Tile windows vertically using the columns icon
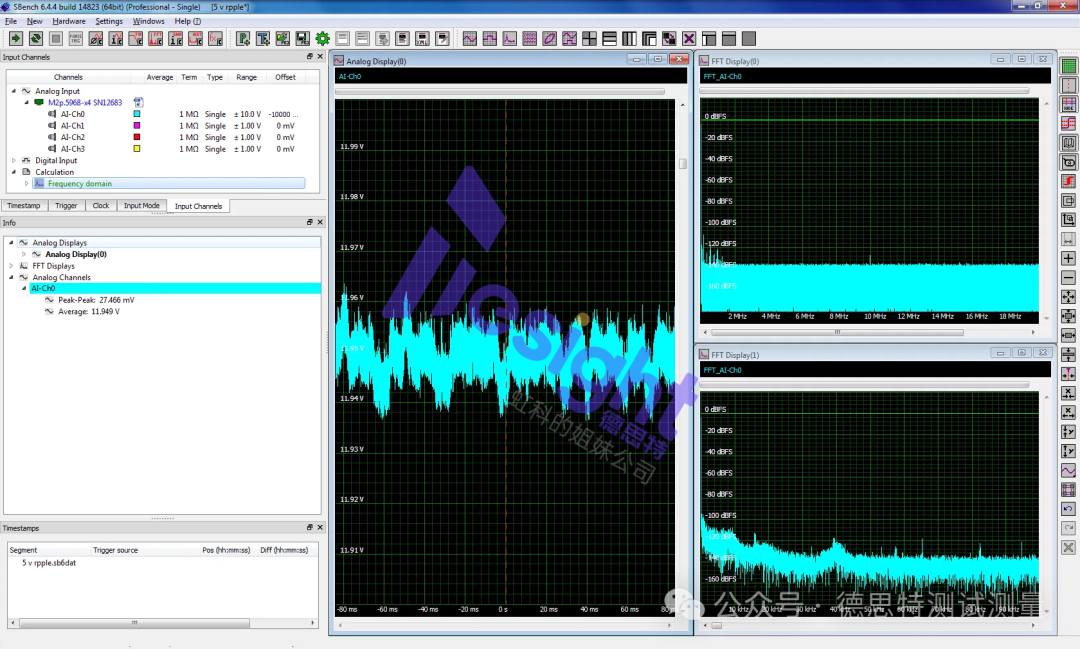Screen dimensions: 1080x649 click(630, 39)
